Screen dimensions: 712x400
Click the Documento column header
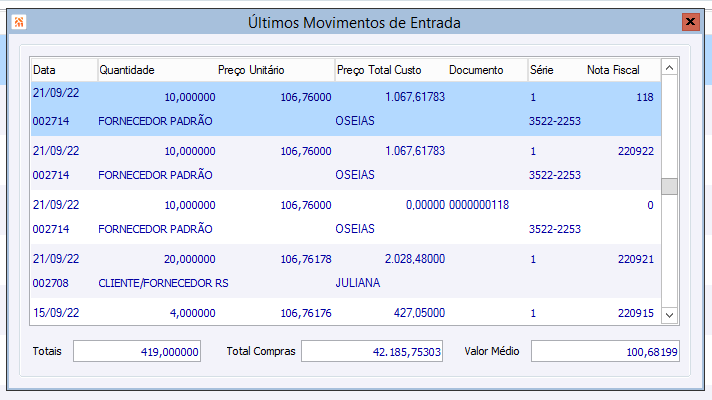pos(487,70)
